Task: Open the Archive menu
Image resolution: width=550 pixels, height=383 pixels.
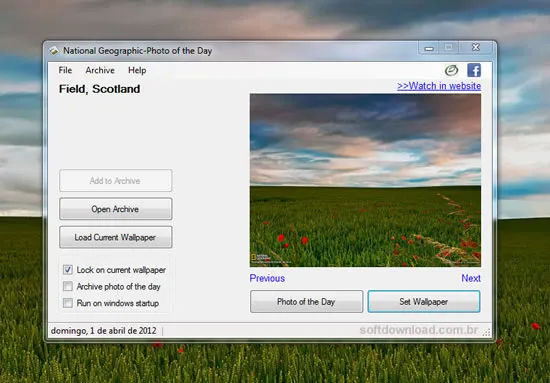Action: 100,70
